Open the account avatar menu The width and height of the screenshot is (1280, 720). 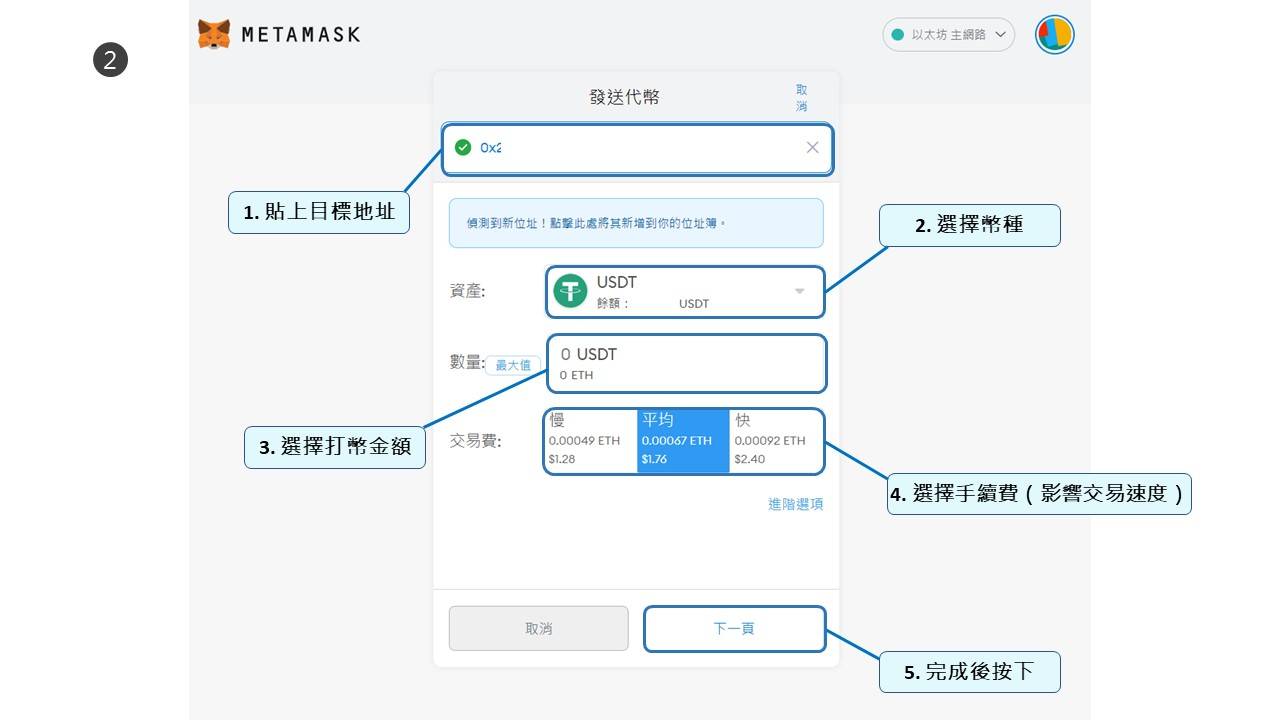click(1054, 35)
